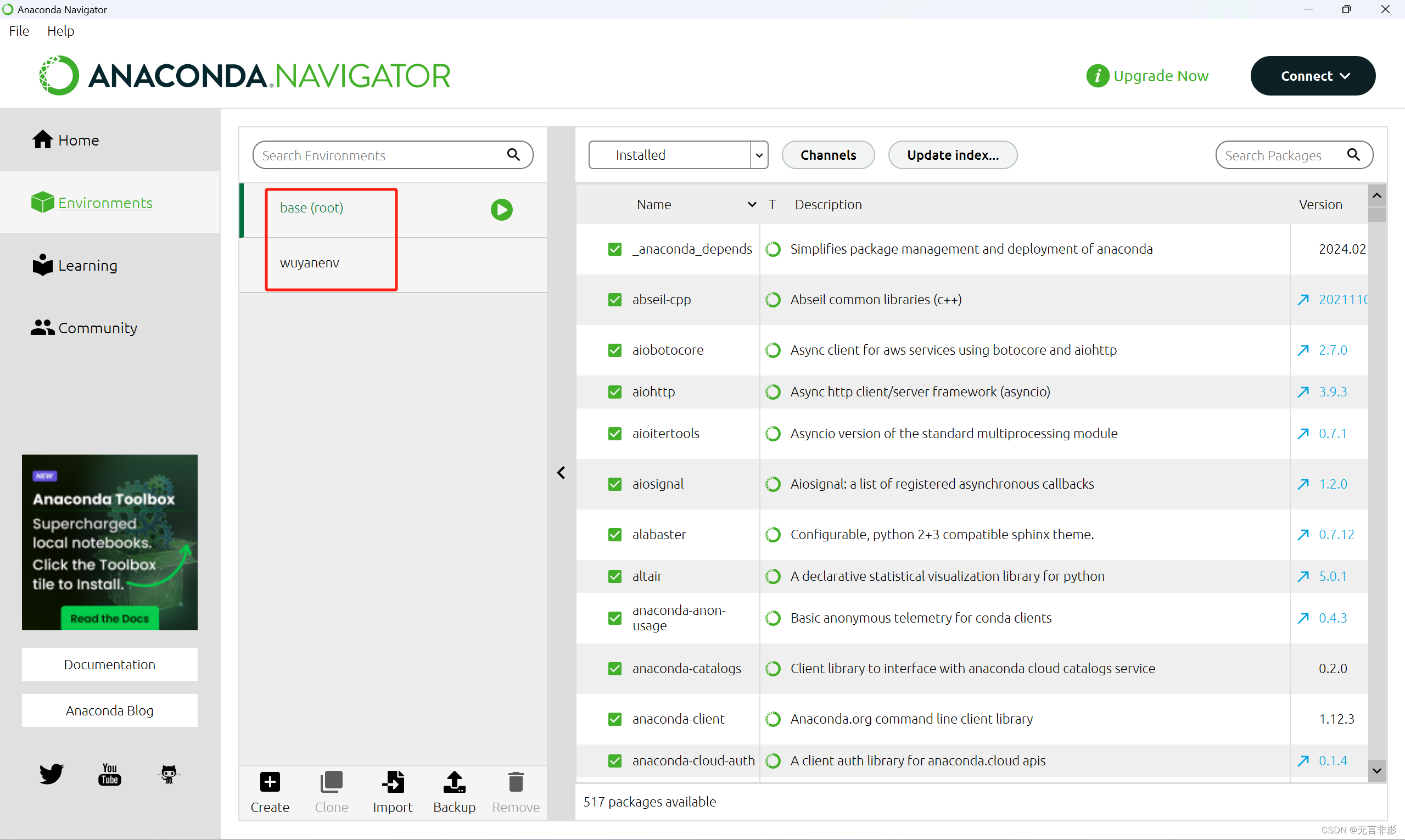Click the Update index... button
1405x840 pixels.
pyautogui.click(x=952, y=154)
